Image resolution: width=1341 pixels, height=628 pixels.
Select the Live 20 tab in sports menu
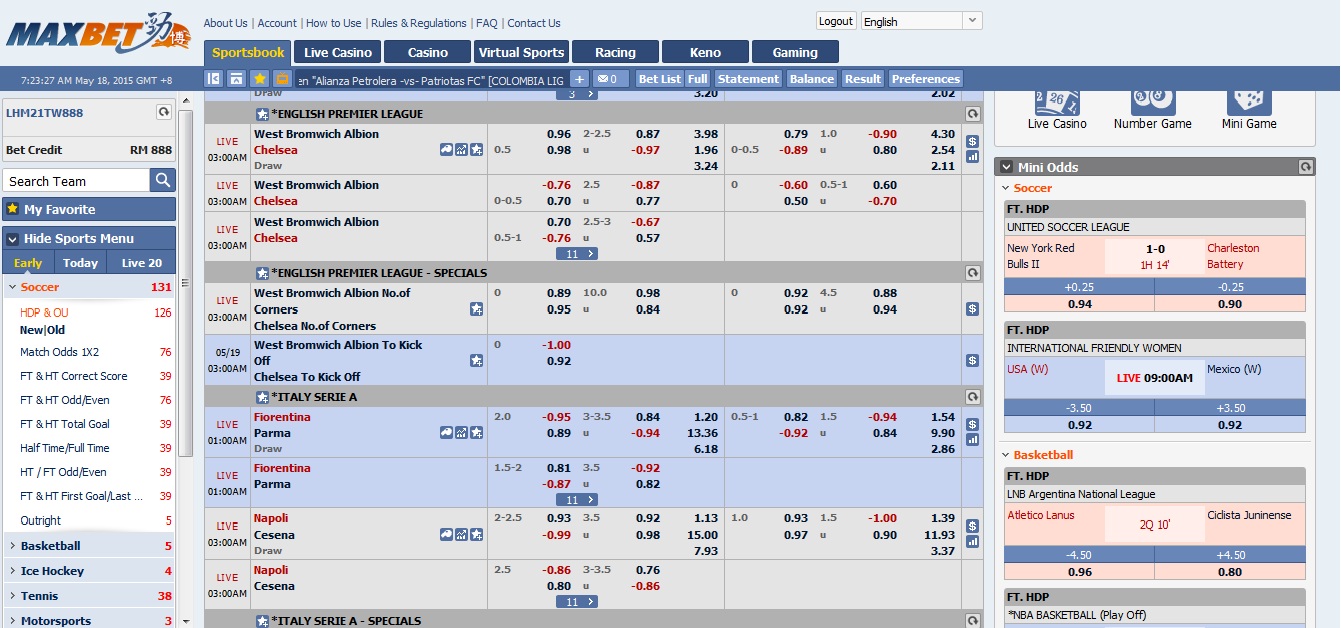pos(141,263)
